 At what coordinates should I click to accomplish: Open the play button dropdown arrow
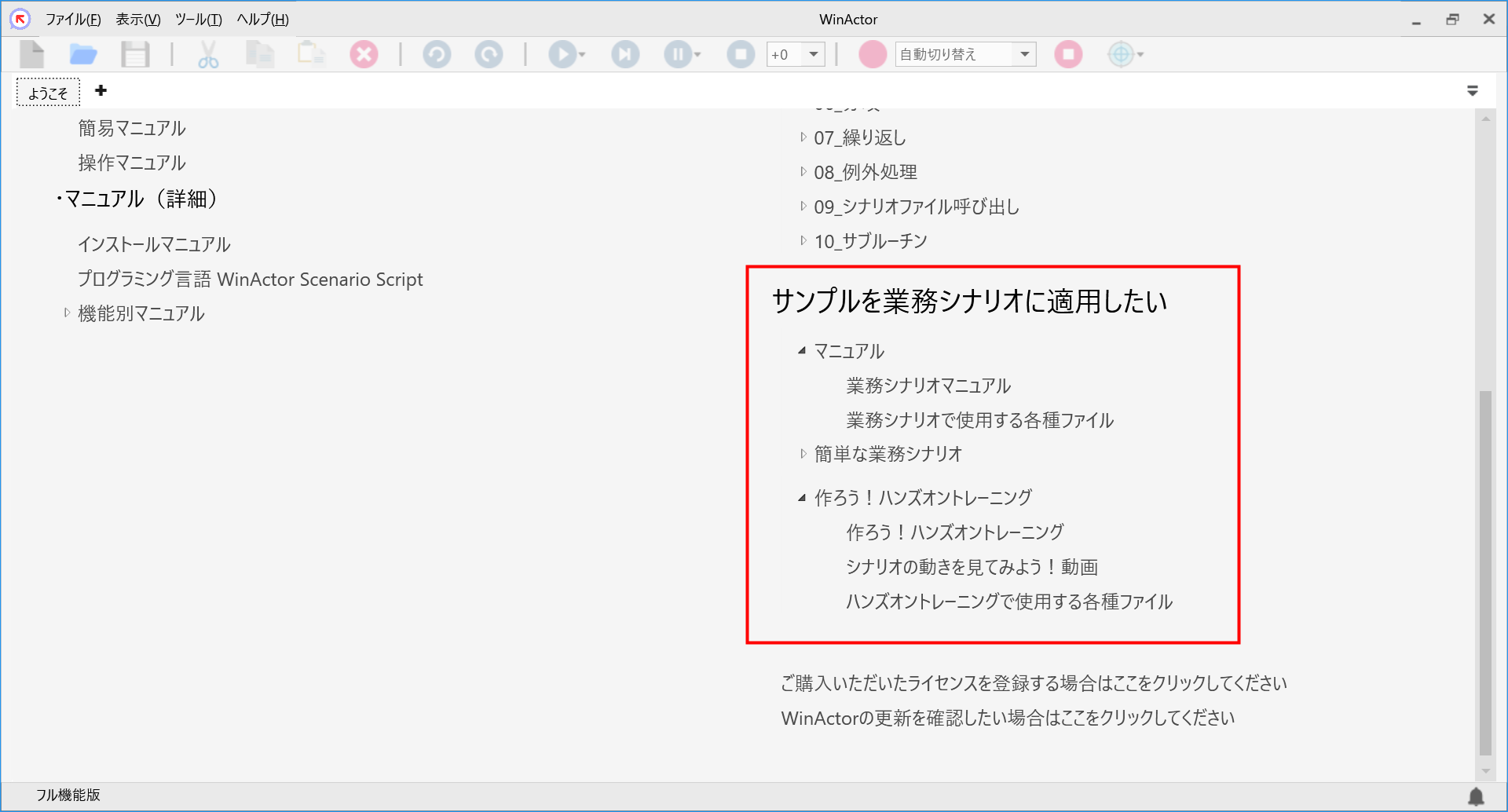(582, 55)
